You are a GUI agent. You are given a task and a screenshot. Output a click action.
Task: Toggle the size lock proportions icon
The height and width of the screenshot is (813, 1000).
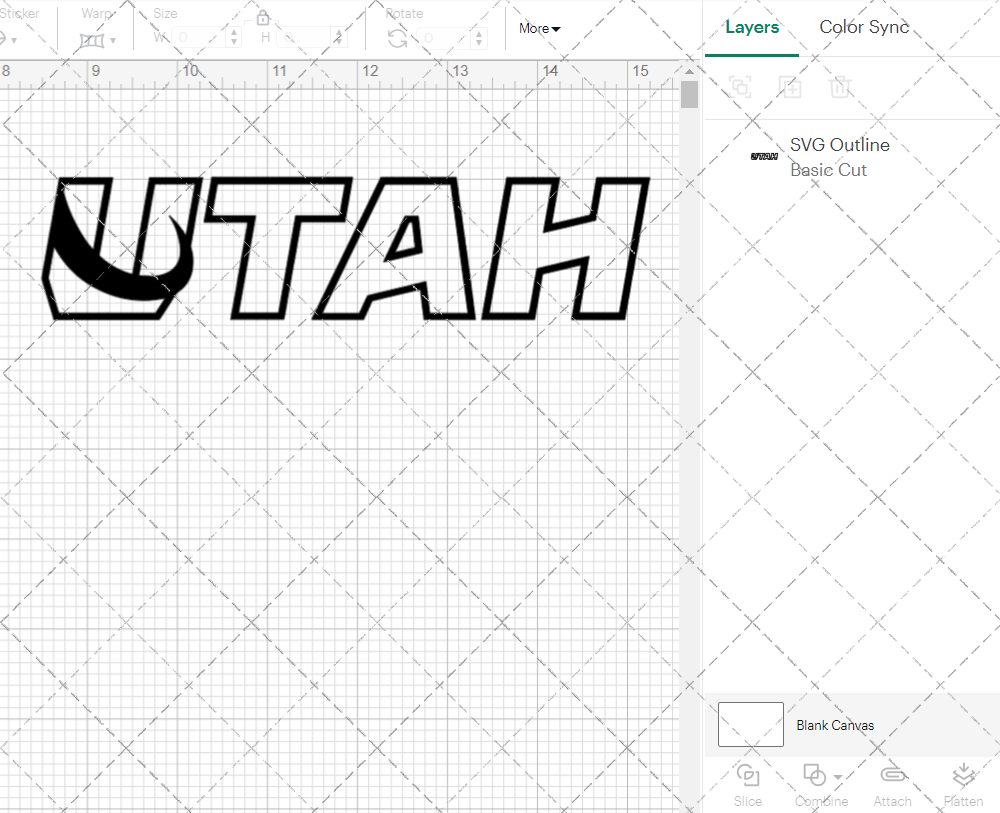pyautogui.click(x=263, y=18)
